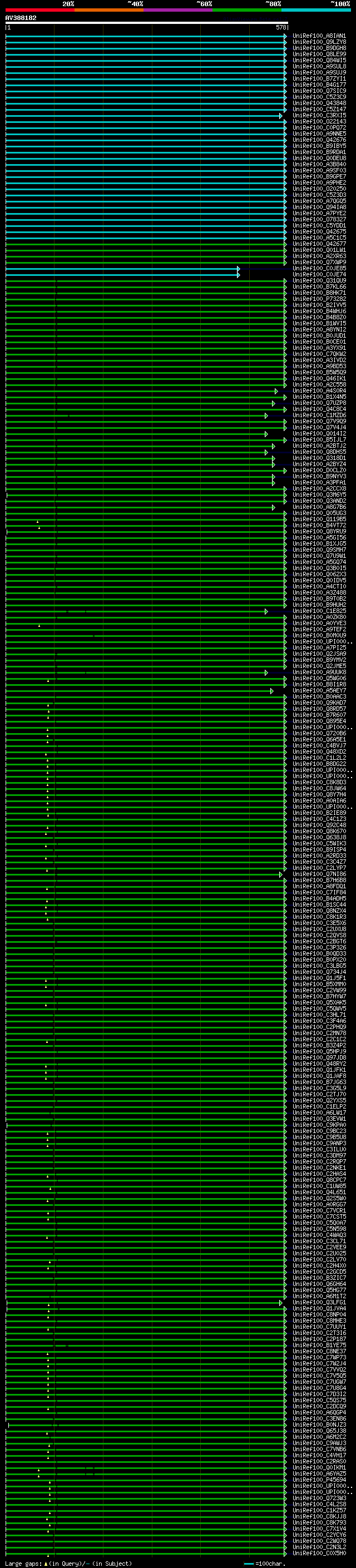Viewport: 356px width, 1568px height.
Task: Select hit UniRef100_Q9KAD7
Action: tap(319, 703)
